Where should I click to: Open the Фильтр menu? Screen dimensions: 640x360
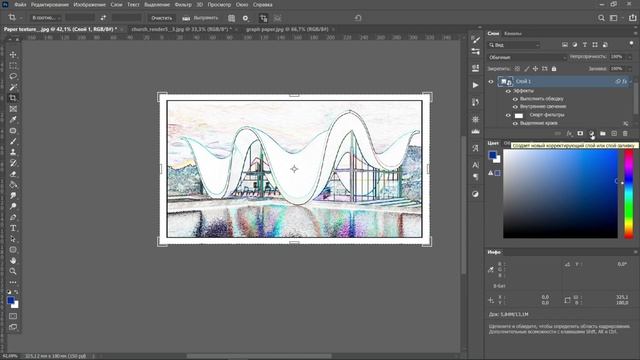[x=183, y=5]
